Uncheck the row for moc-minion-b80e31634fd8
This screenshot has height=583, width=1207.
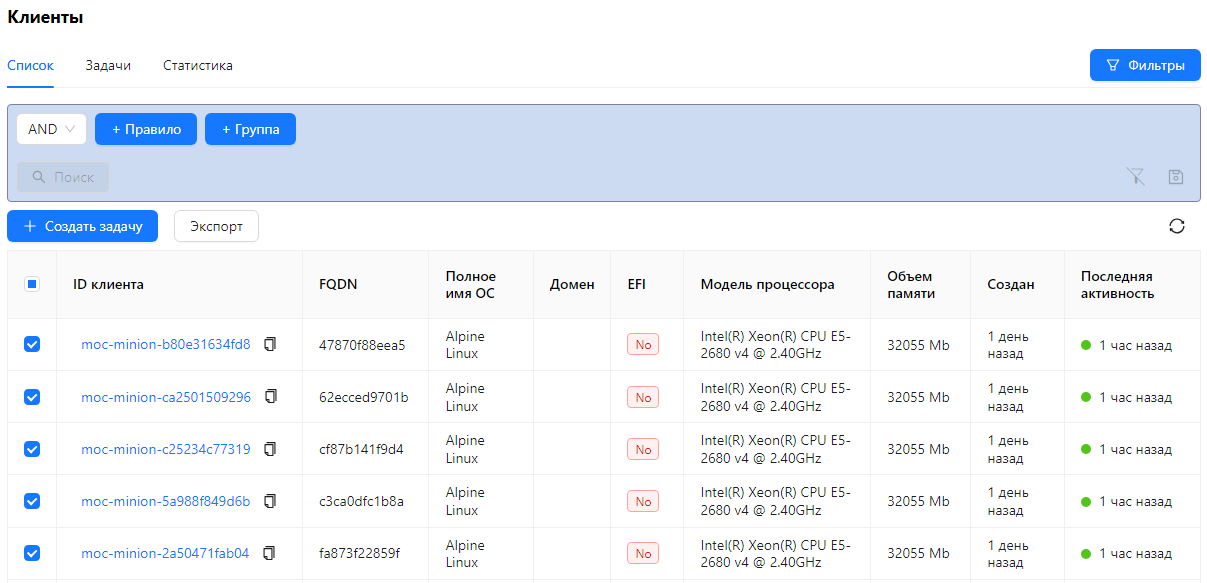click(x=32, y=345)
